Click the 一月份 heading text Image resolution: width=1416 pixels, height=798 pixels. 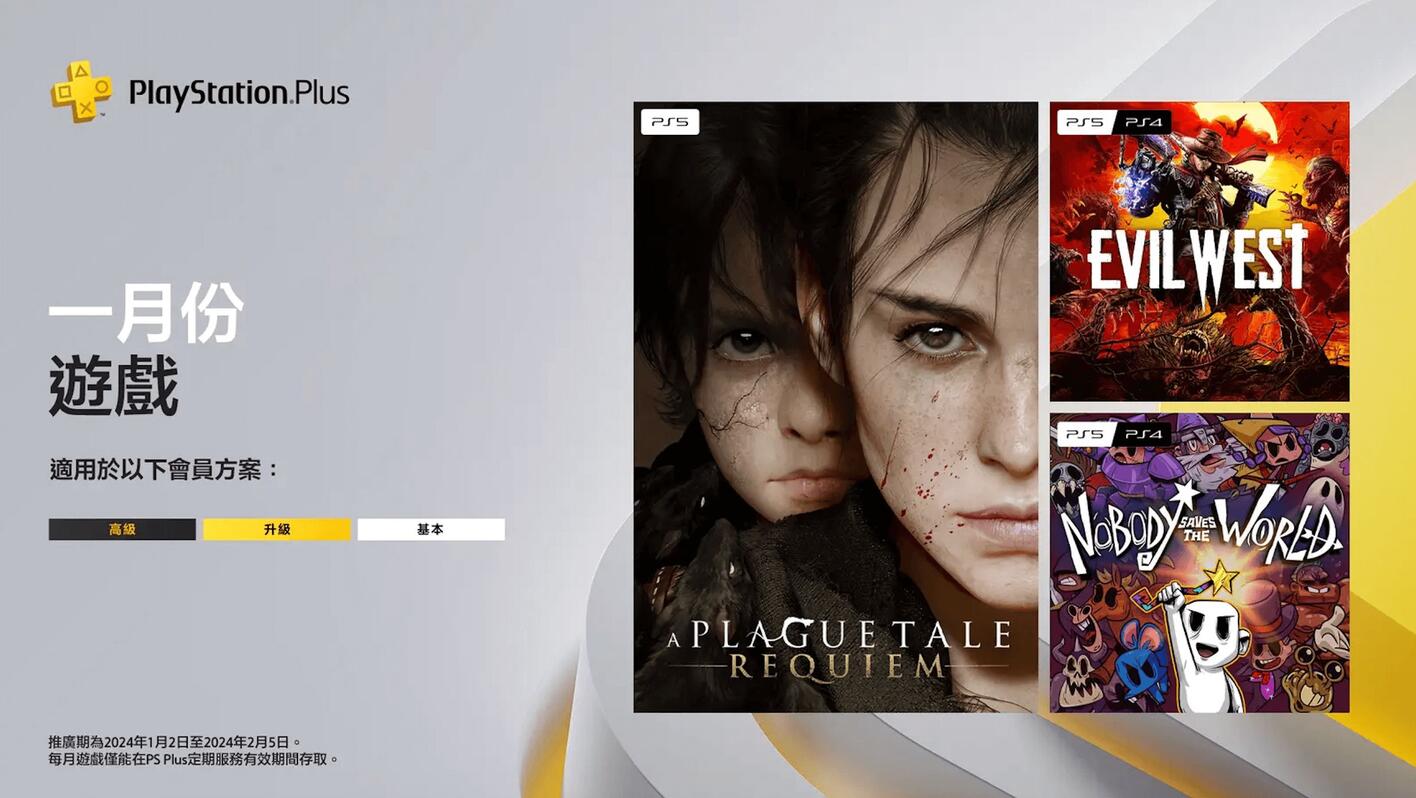coord(146,314)
